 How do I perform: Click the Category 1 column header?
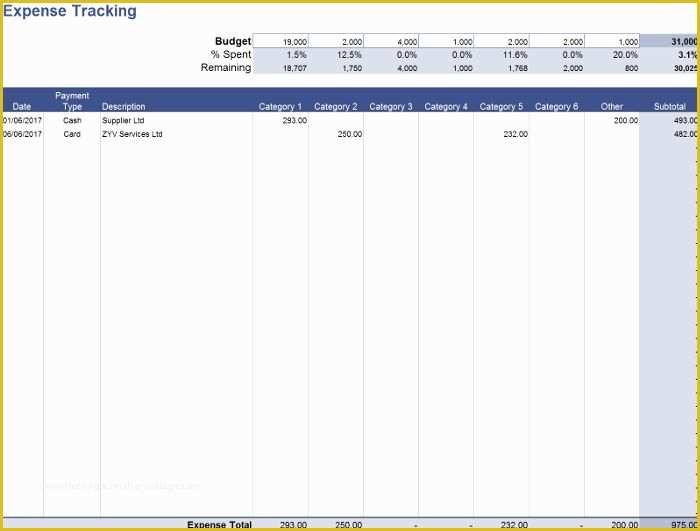point(280,106)
